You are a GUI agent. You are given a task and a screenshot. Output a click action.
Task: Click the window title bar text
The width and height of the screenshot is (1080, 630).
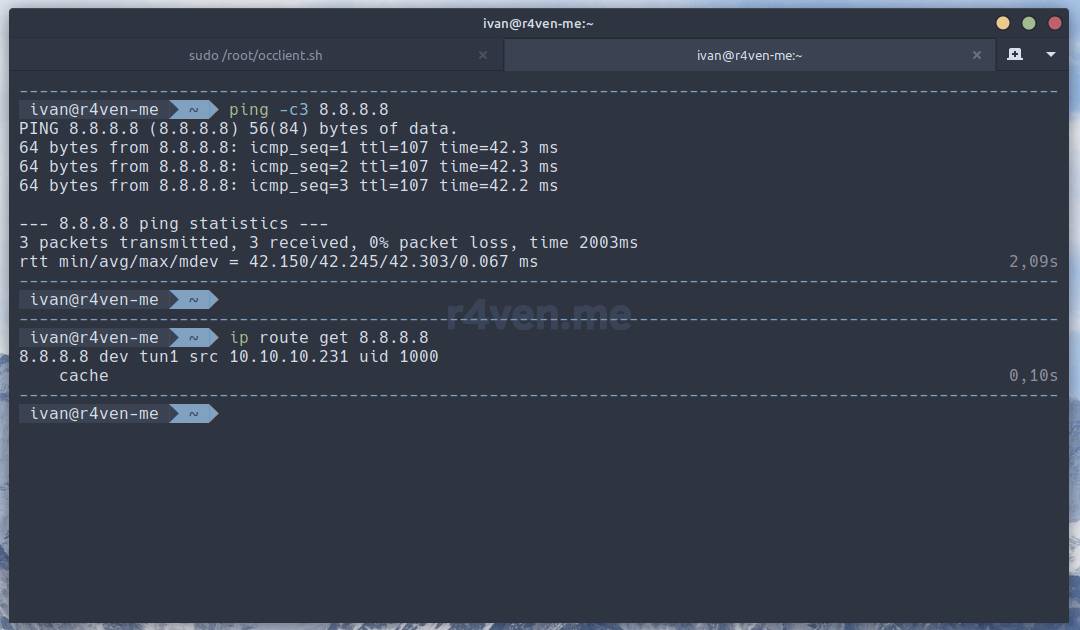538,23
